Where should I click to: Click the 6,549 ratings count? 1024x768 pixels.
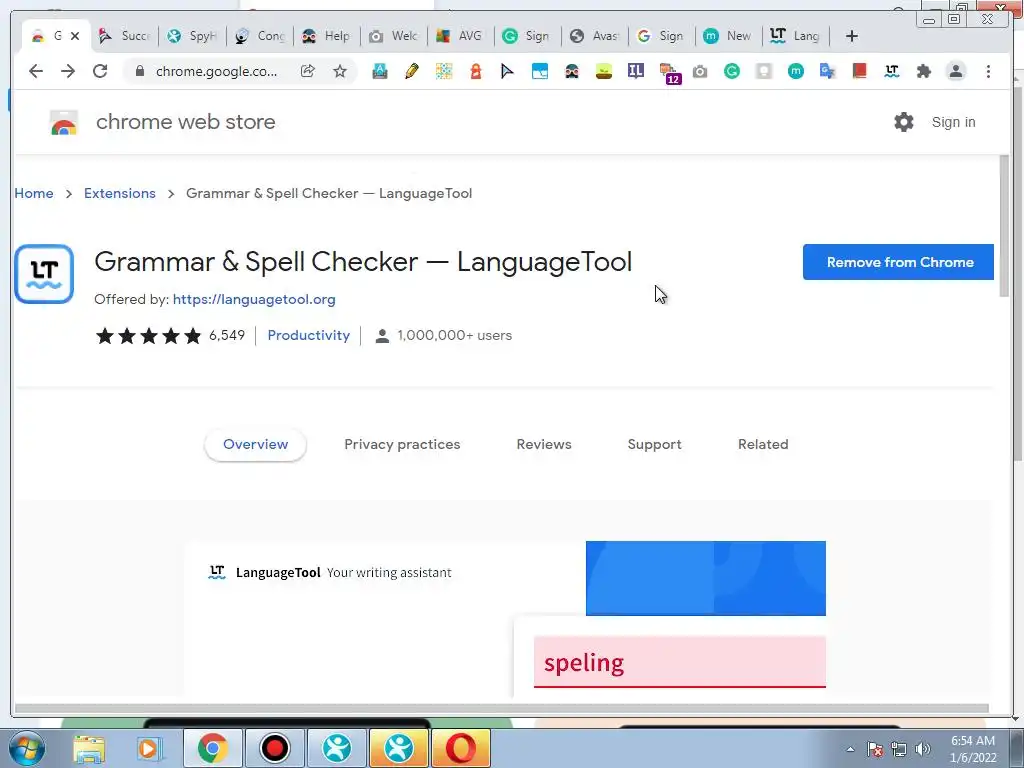(x=227, y=335)
